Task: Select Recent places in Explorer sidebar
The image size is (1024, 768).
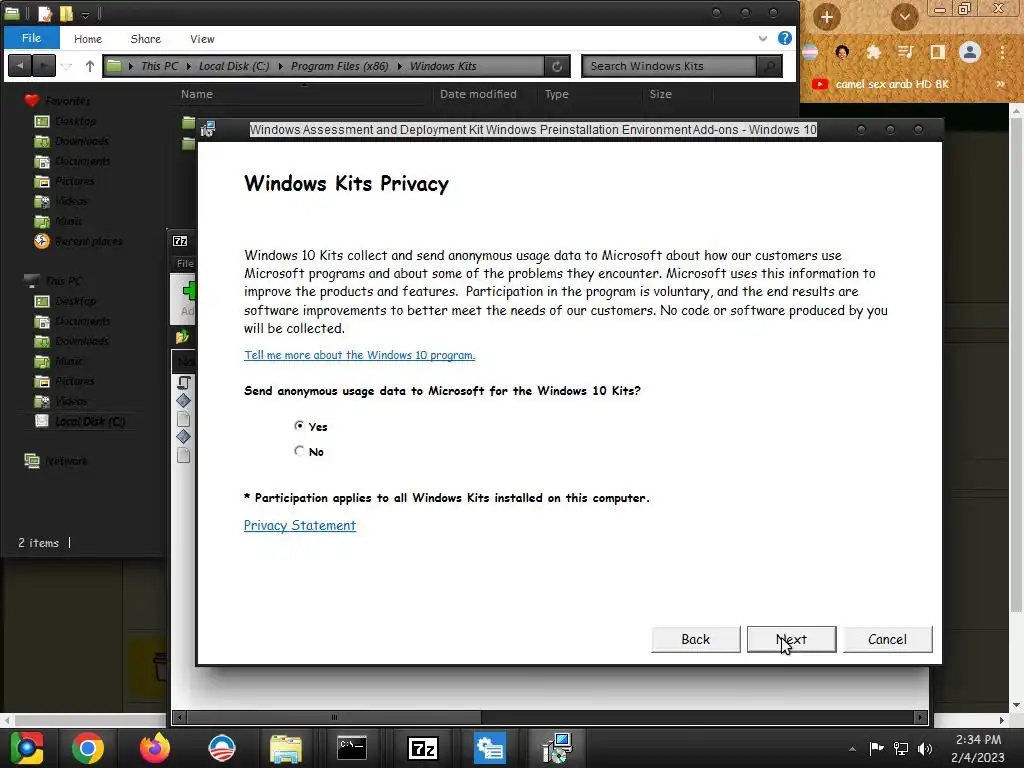Action: point(88,241)
